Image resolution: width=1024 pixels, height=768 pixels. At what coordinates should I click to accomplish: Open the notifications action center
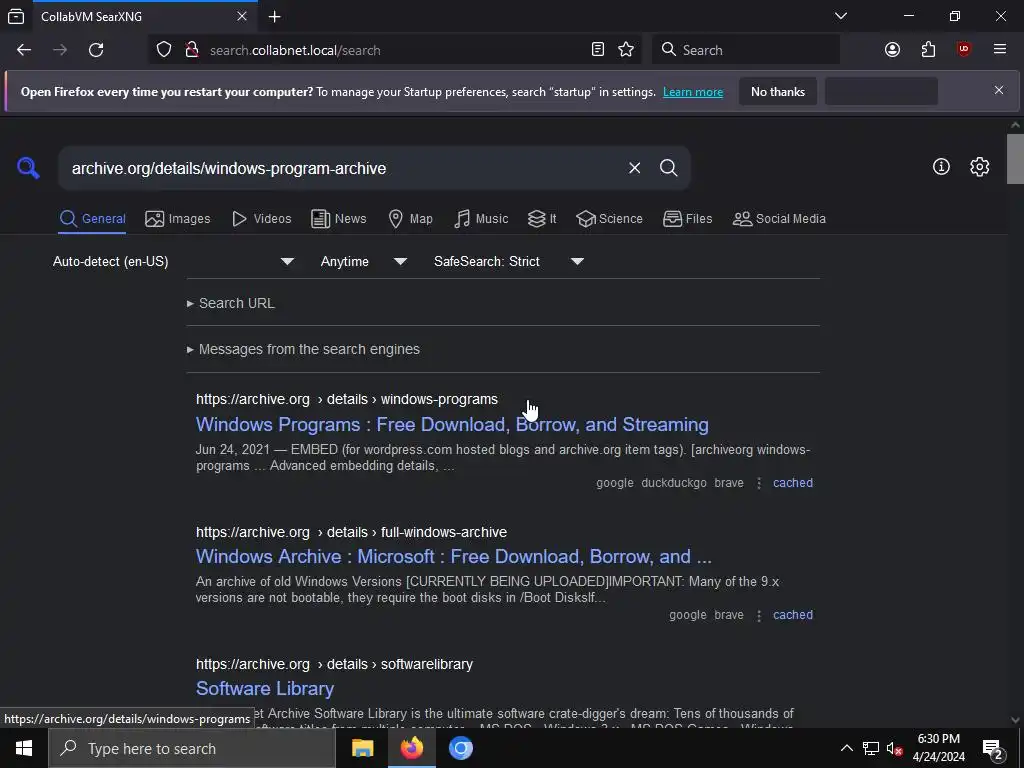tap(993, 749)
